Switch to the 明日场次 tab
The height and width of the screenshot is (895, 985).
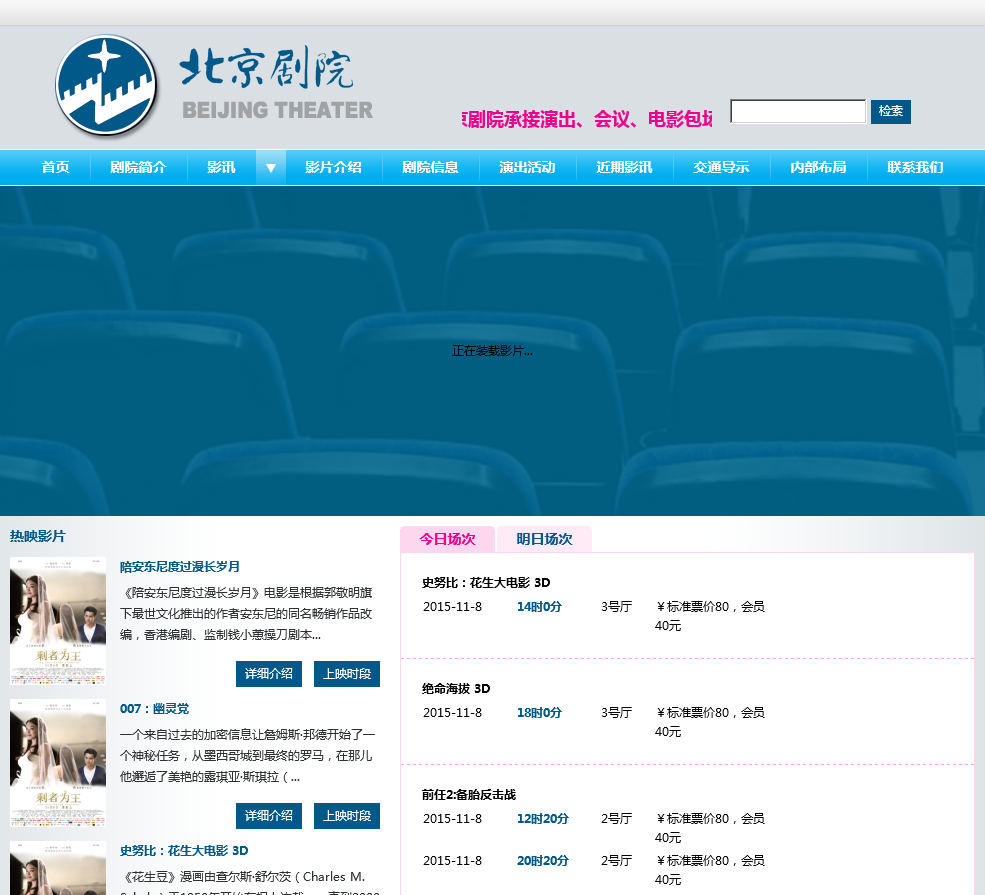tap(545, 540)
